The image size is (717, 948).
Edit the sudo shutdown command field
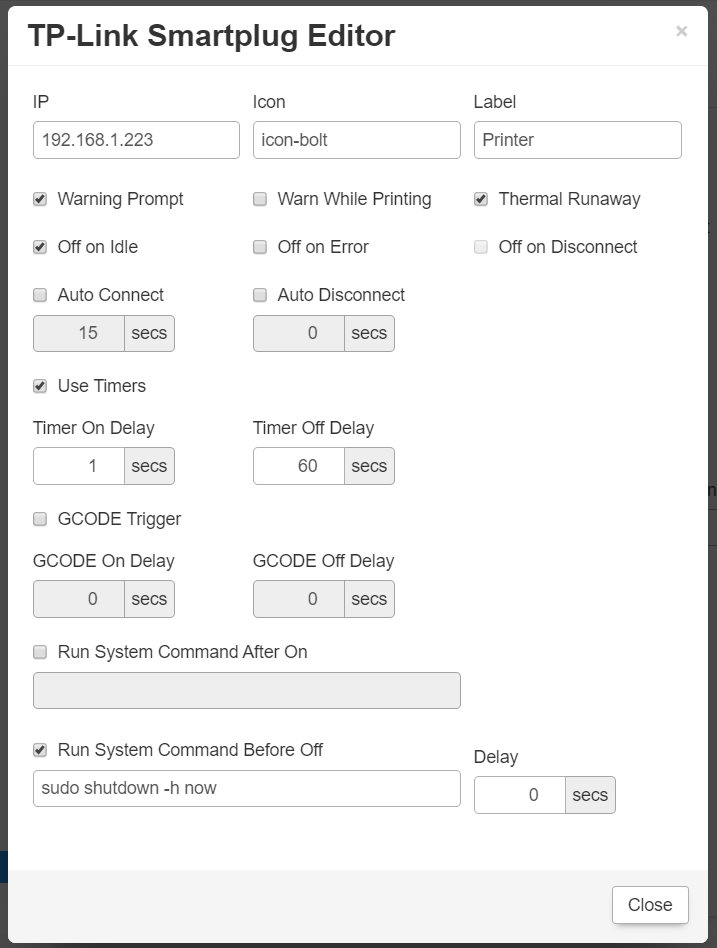[247, 788]
